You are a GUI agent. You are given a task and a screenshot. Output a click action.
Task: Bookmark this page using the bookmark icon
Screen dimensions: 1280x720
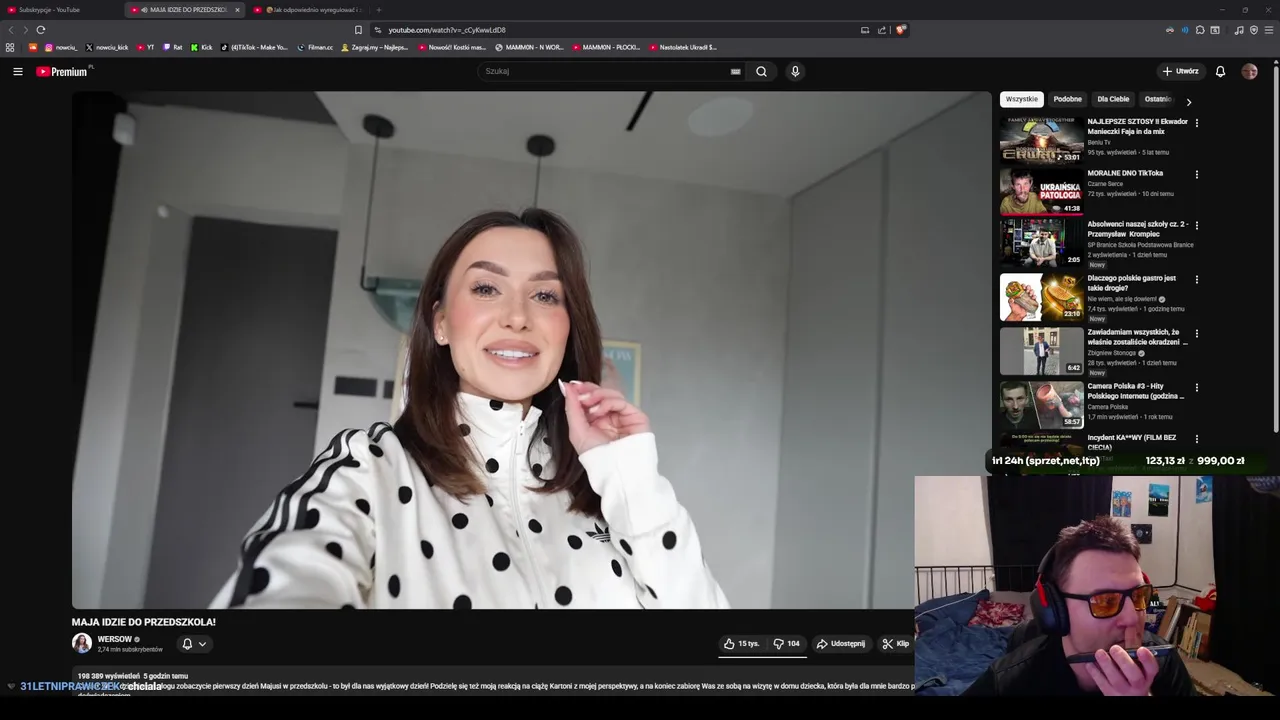tap(358, 30)
